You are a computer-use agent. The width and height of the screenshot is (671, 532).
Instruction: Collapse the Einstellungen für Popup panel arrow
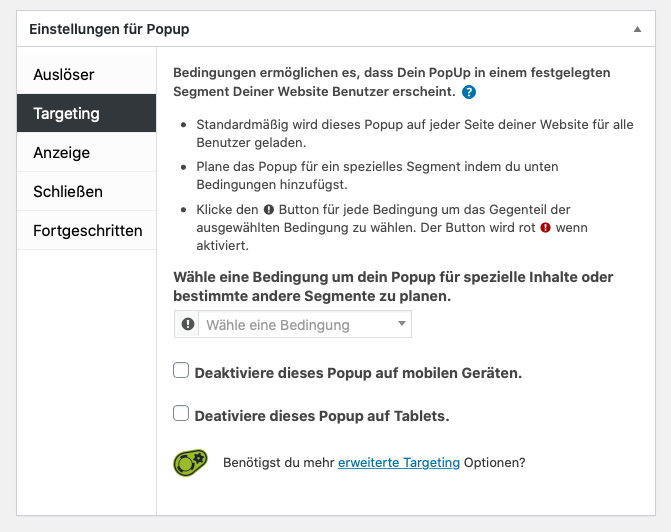(637, 29)
